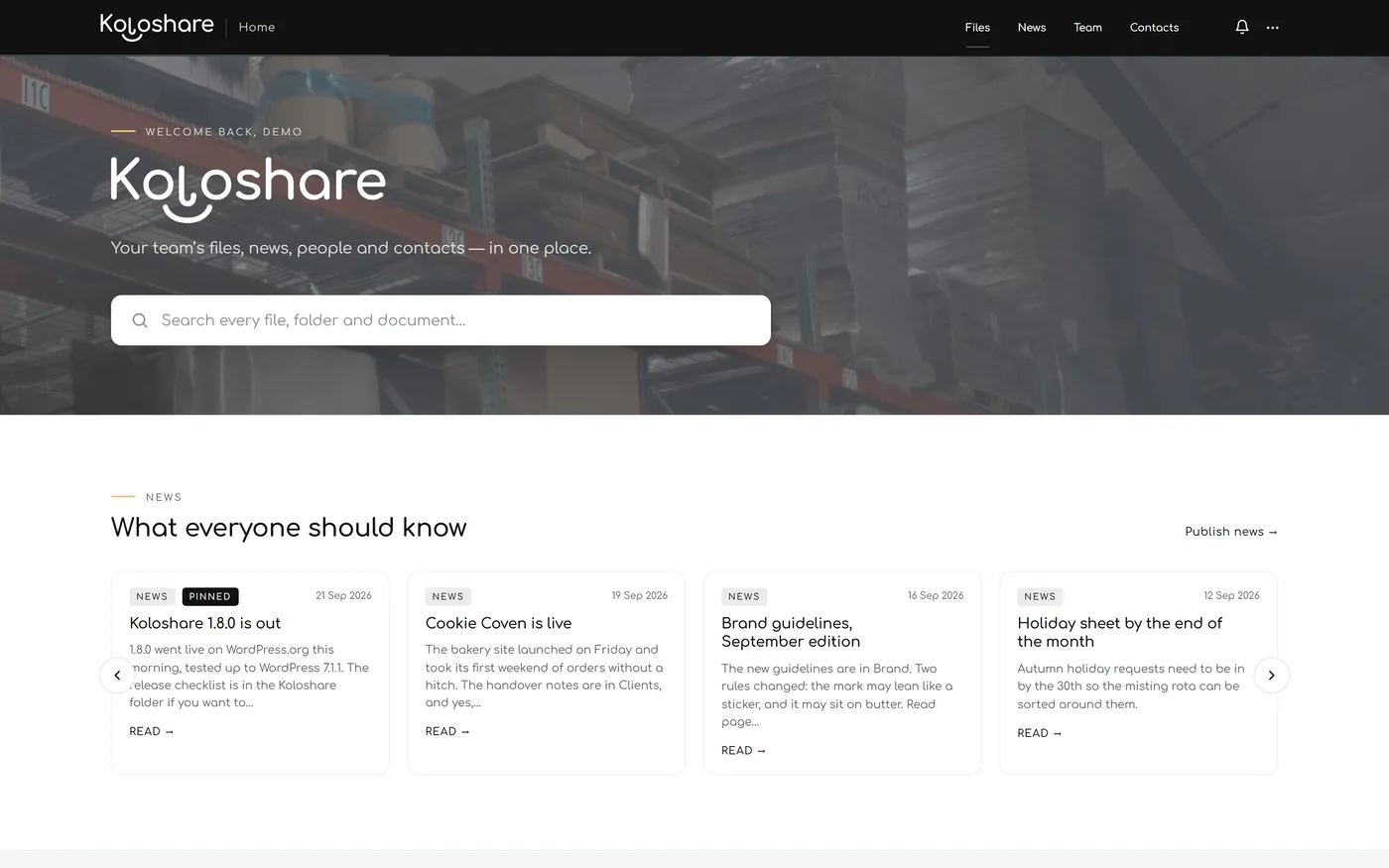Read the Cookie Coven is live article

coord(447,731)
